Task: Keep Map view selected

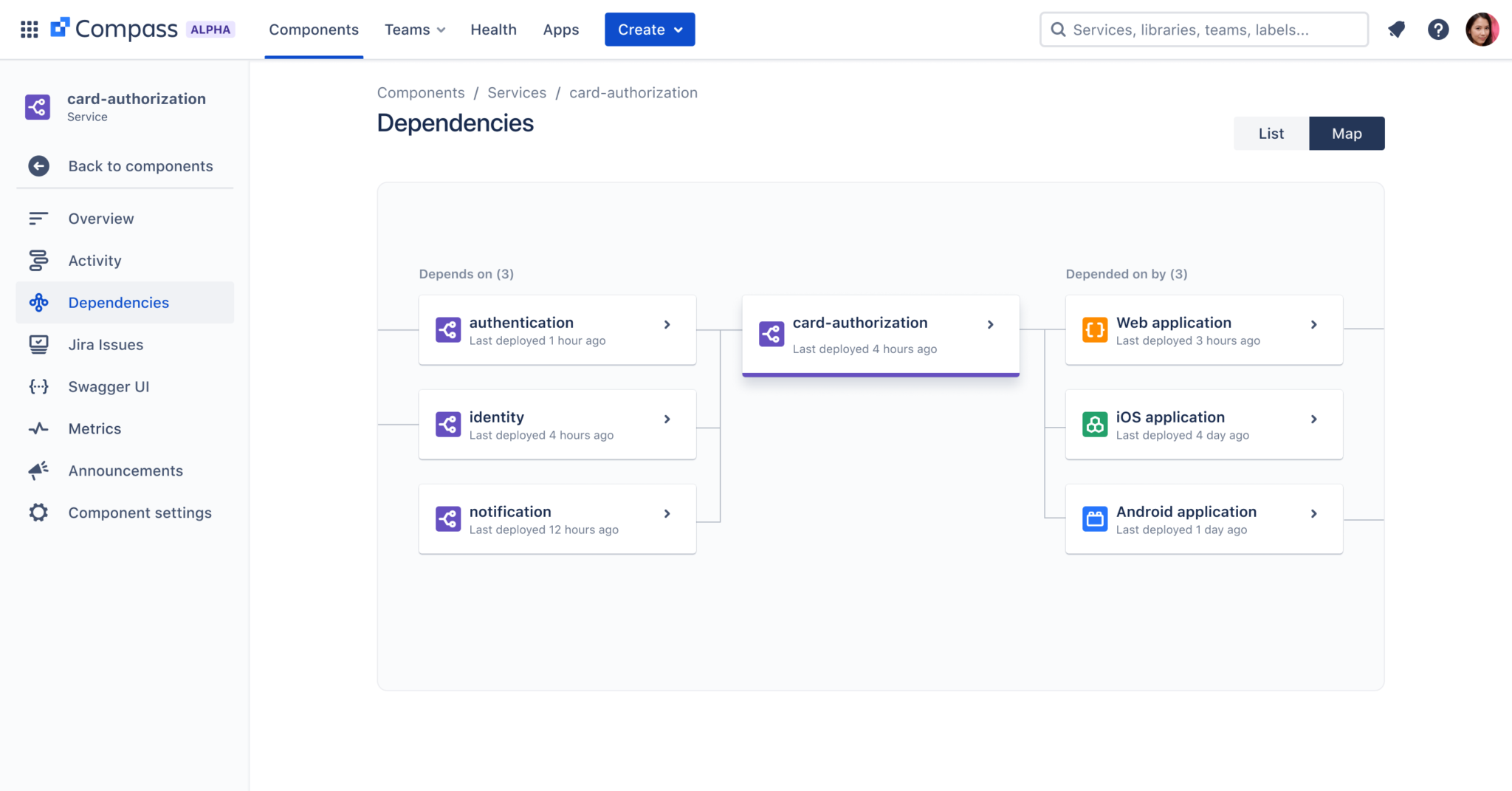Action: 1347,133
